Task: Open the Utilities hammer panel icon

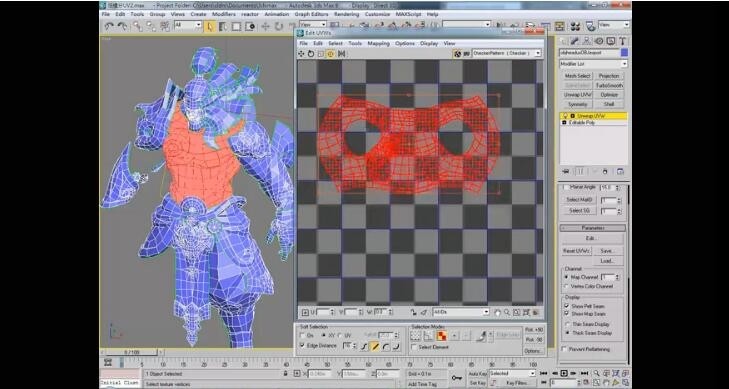Action: pos(623,41)
